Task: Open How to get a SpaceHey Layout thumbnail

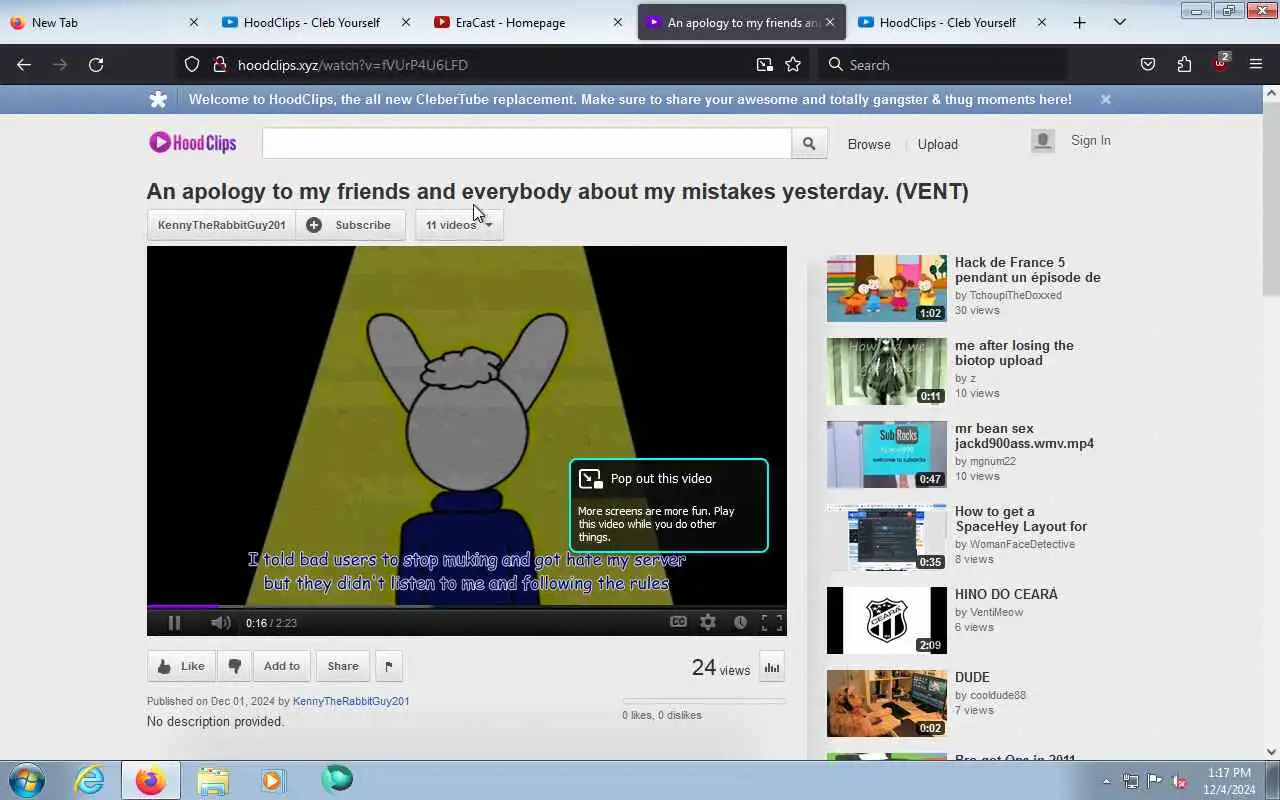Action: pyautogui.click(x=886, y=537)
